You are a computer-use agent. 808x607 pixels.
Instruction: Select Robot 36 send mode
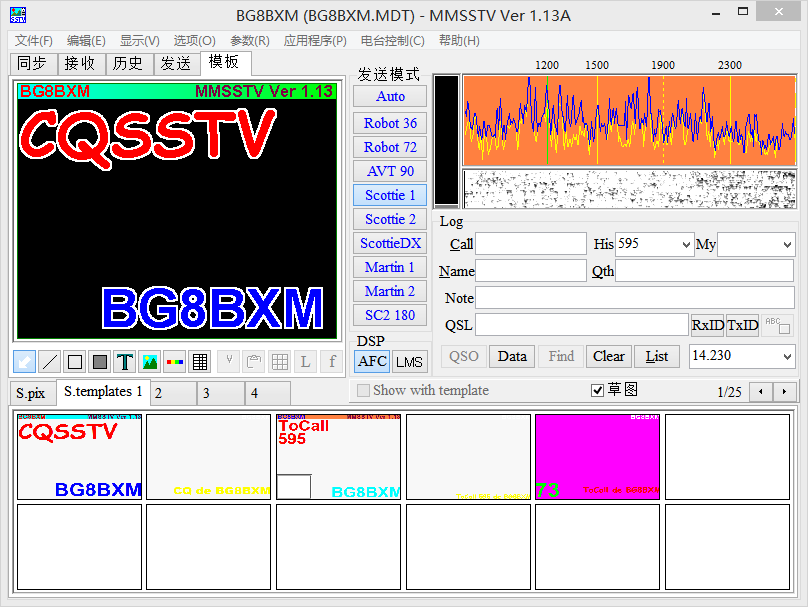(390, 123)
